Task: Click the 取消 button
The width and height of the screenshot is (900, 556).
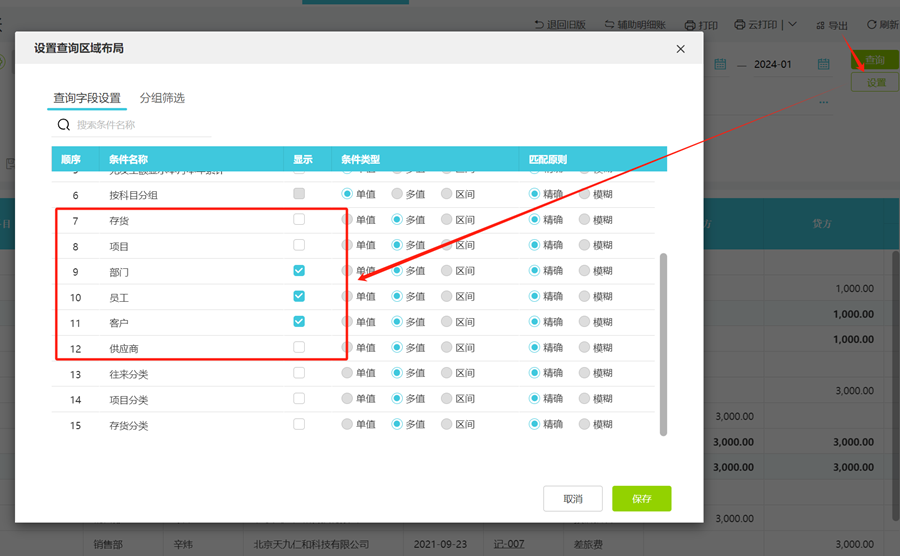Action: [573, 499]
